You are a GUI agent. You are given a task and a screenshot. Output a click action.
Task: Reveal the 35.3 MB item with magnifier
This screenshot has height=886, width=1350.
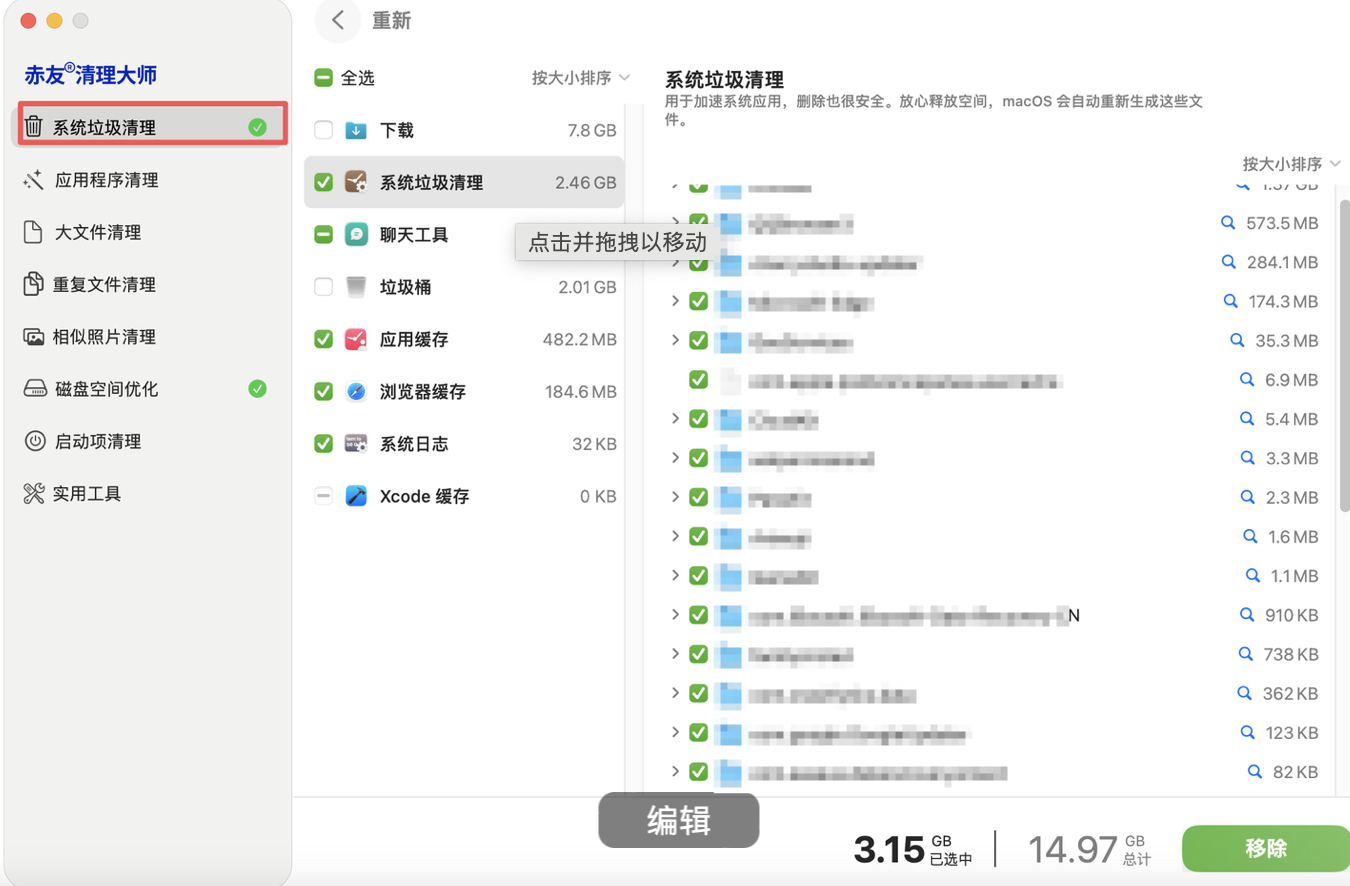(1238, 340)
